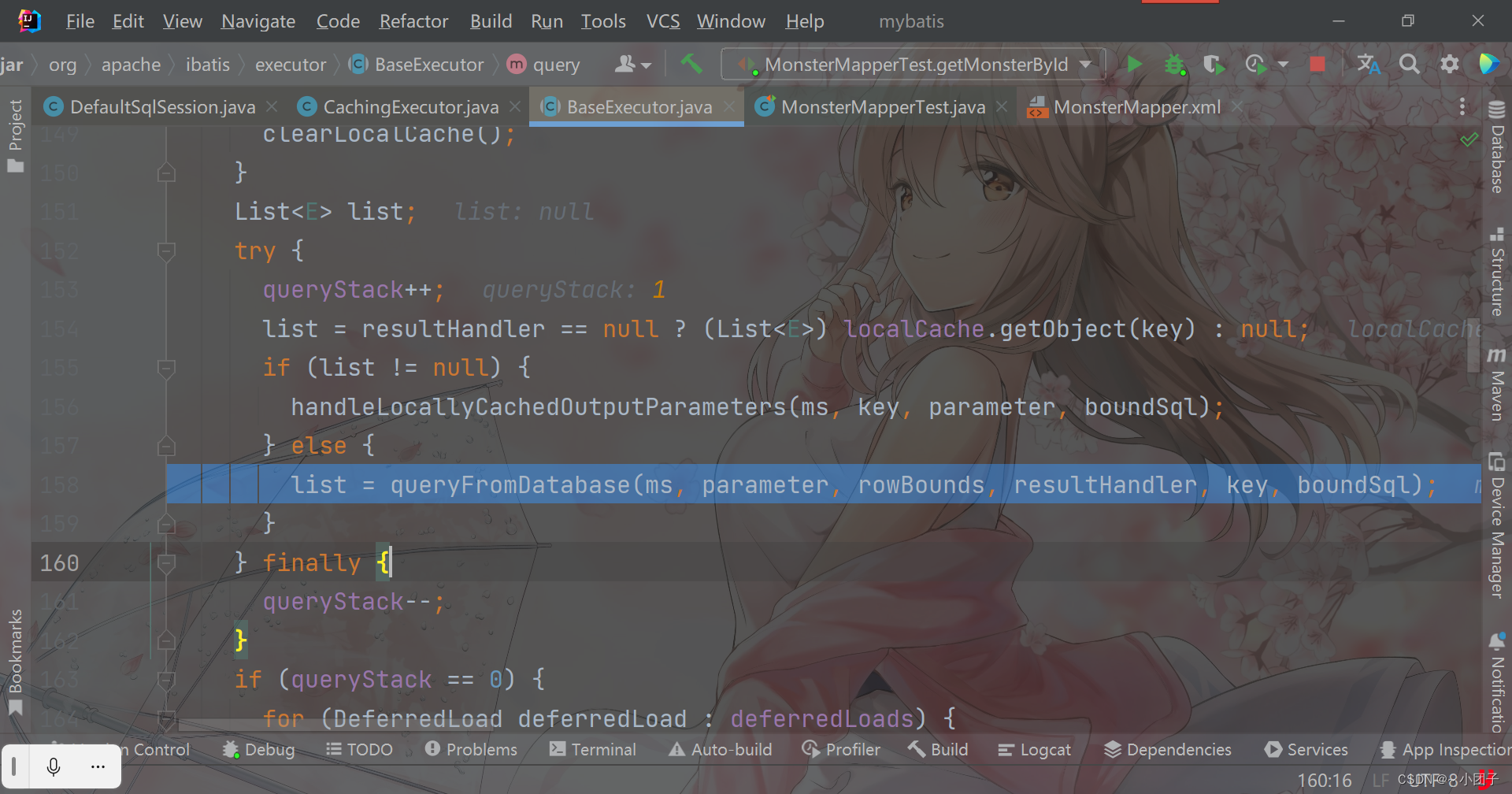Toggle the Structure tool window
The width and height of the screenshot is (1512, 794).
1496,272
